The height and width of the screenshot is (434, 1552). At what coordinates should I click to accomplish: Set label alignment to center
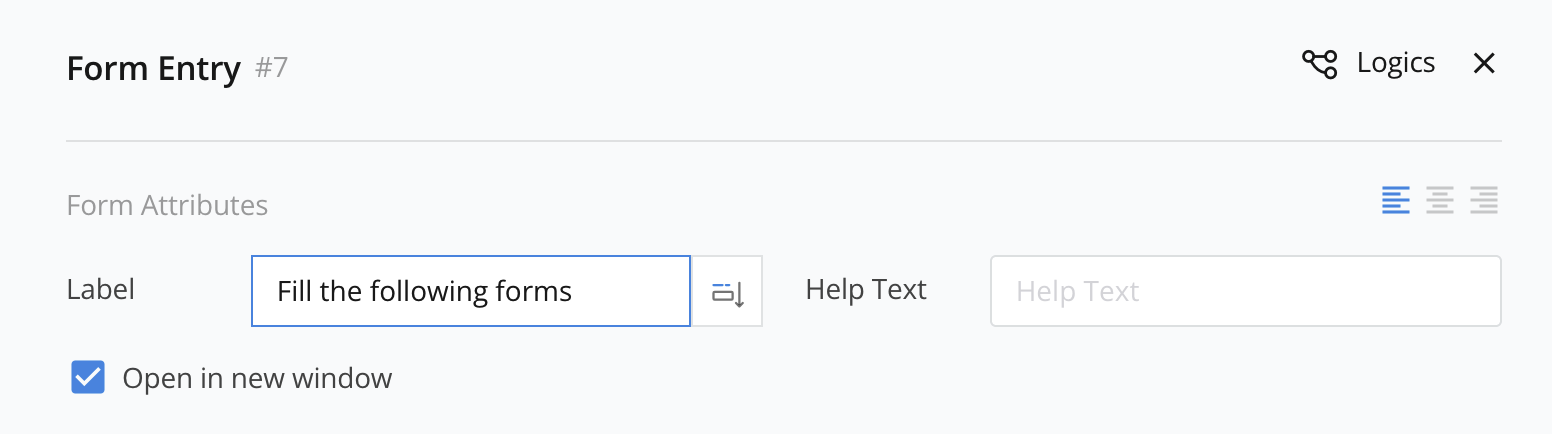tap(1440, 200)
